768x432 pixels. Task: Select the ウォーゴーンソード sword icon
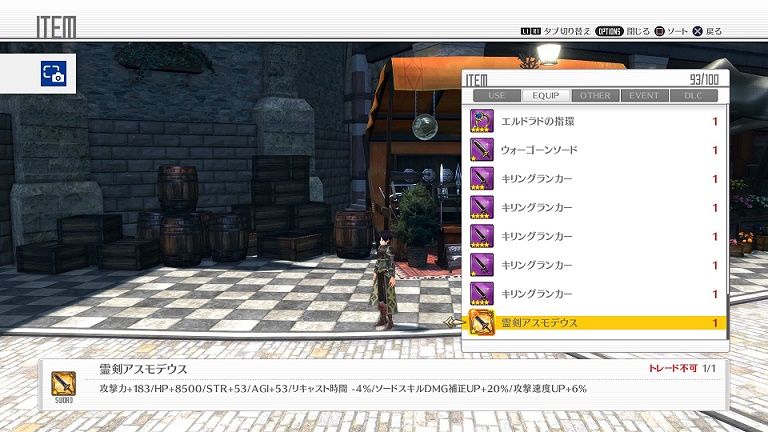click(481, 150)
